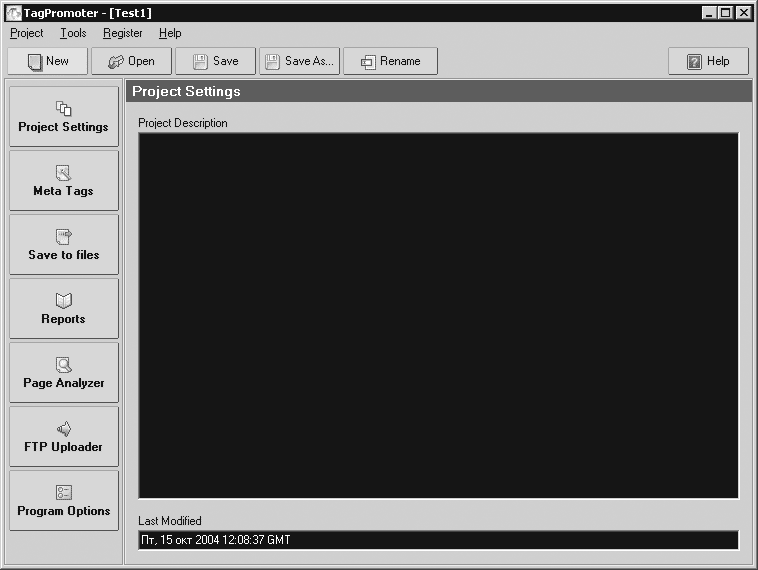
Task: Click the Rename button text
Action: 400,61
